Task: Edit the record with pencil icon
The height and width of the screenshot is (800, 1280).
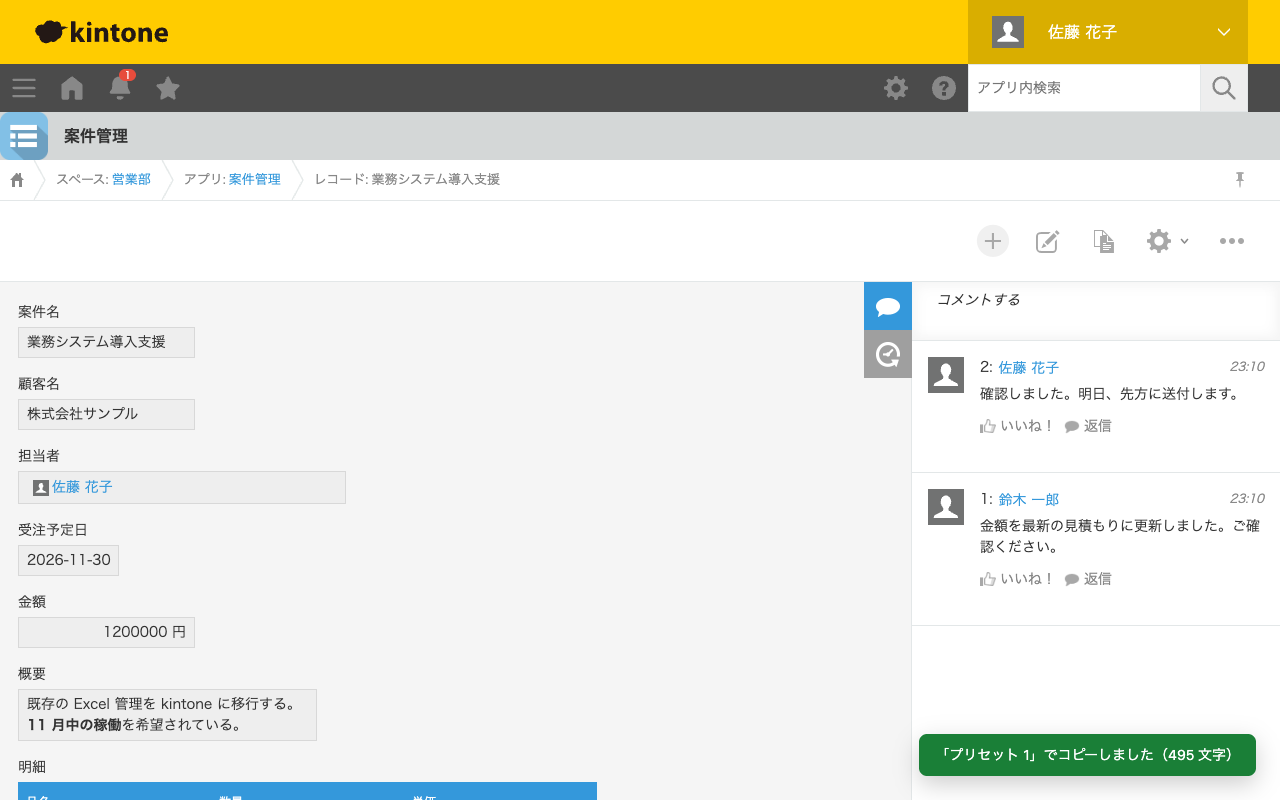Action: click(x=1047, y=241)
